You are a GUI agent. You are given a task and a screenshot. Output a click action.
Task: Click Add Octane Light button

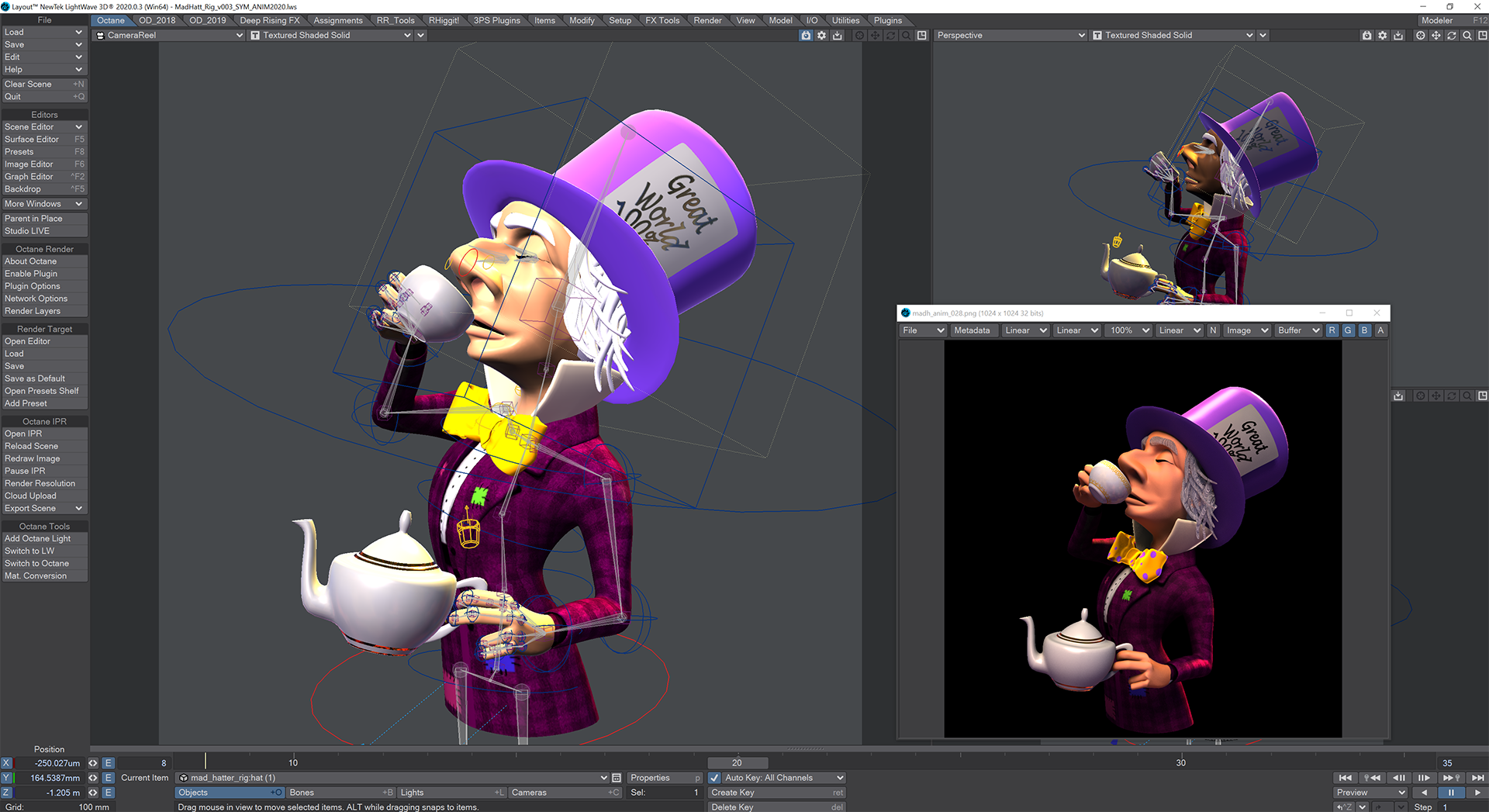[x=43, y=538]
